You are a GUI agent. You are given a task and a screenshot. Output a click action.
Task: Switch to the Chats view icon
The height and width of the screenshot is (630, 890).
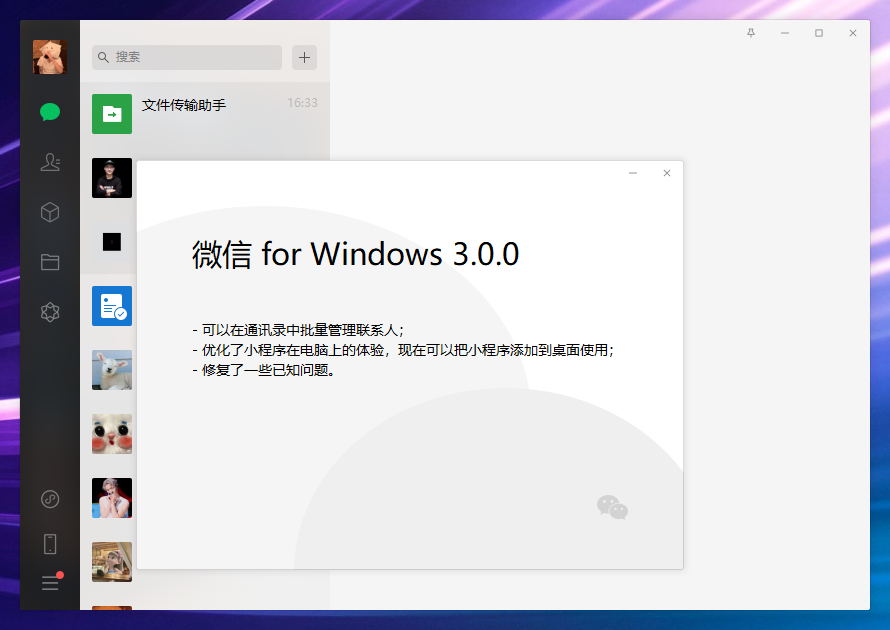pos(50,112)
